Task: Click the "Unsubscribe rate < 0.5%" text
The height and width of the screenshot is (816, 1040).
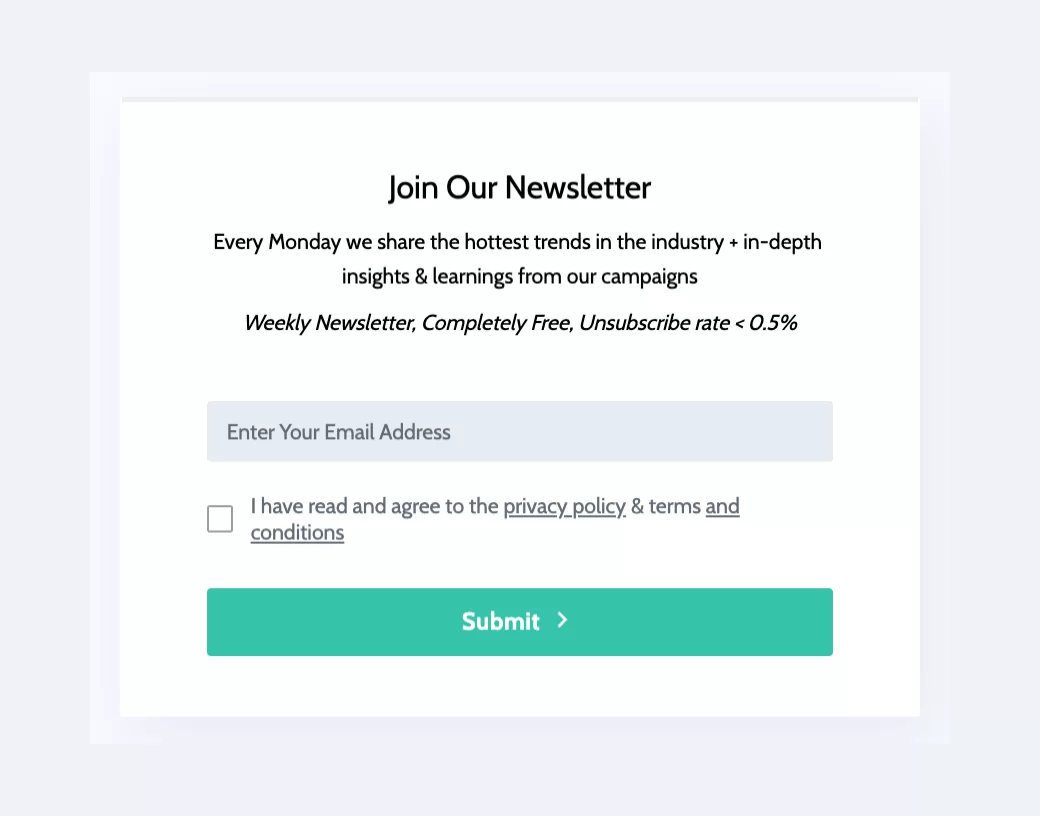Action: pos(688,323)
